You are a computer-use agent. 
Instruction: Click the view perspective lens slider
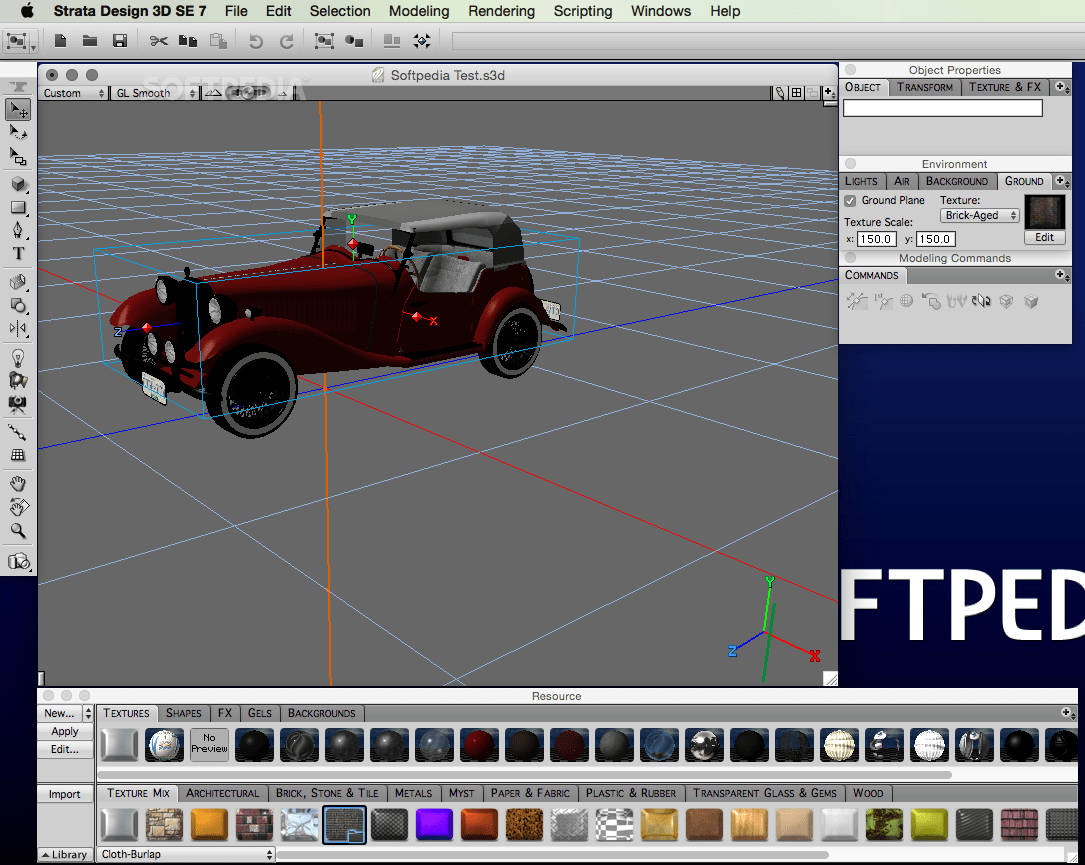point(249,93)
